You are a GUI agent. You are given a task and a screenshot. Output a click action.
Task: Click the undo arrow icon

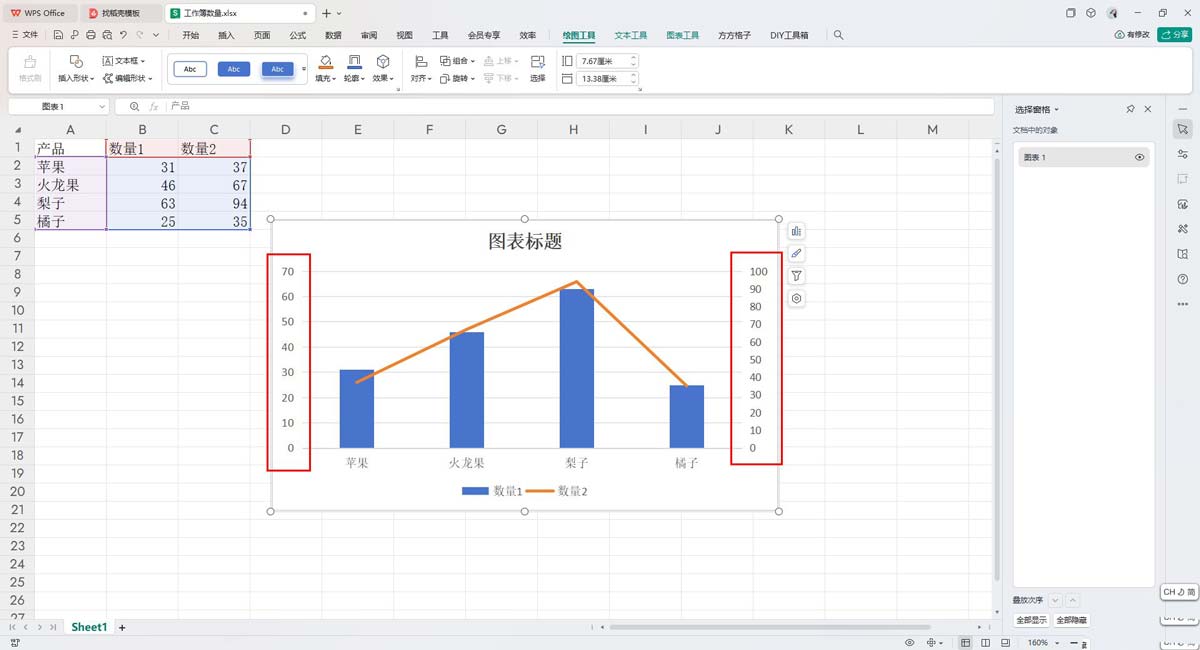123,35
